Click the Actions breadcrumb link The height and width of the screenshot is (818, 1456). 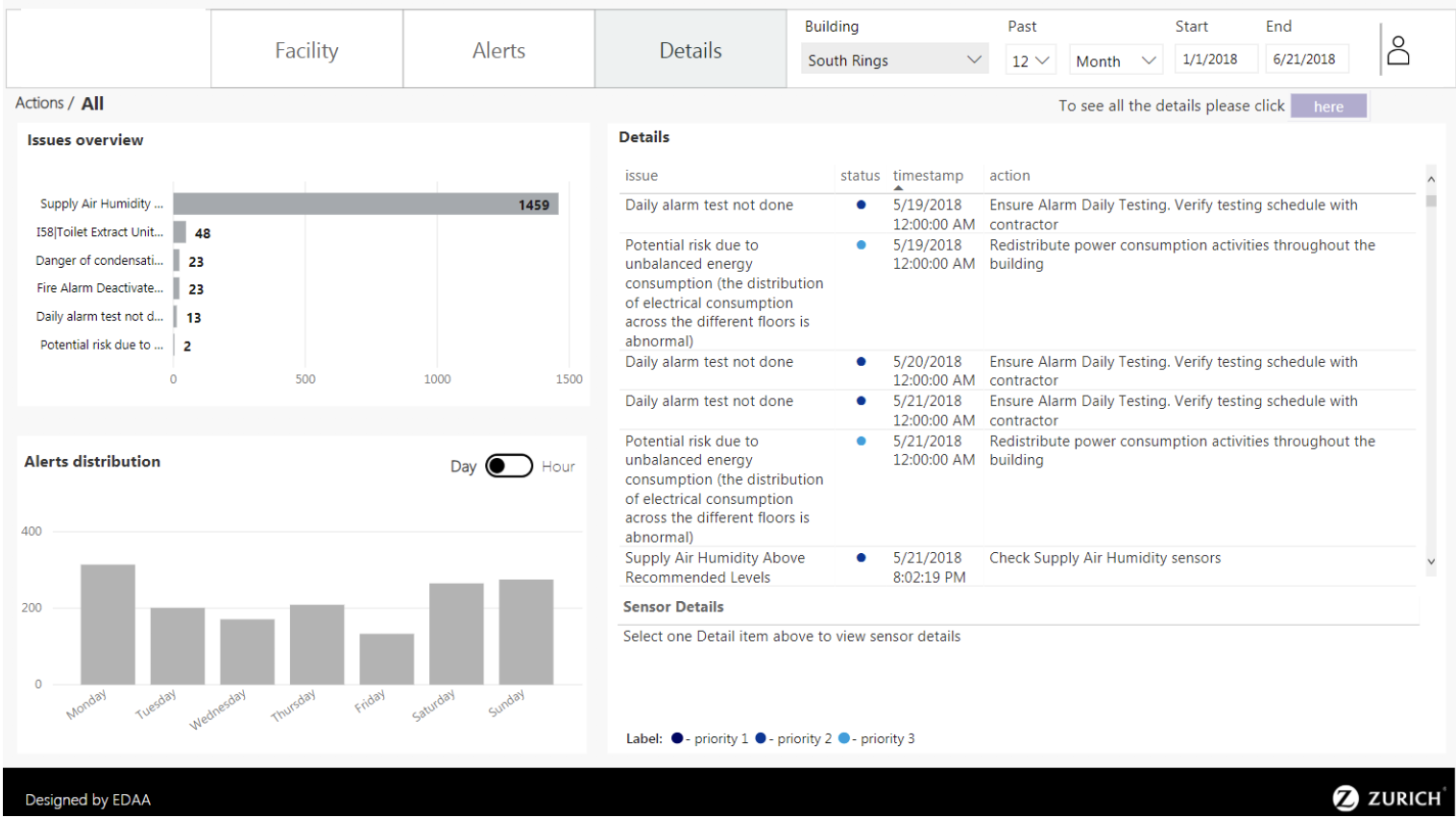coord(39,103)
